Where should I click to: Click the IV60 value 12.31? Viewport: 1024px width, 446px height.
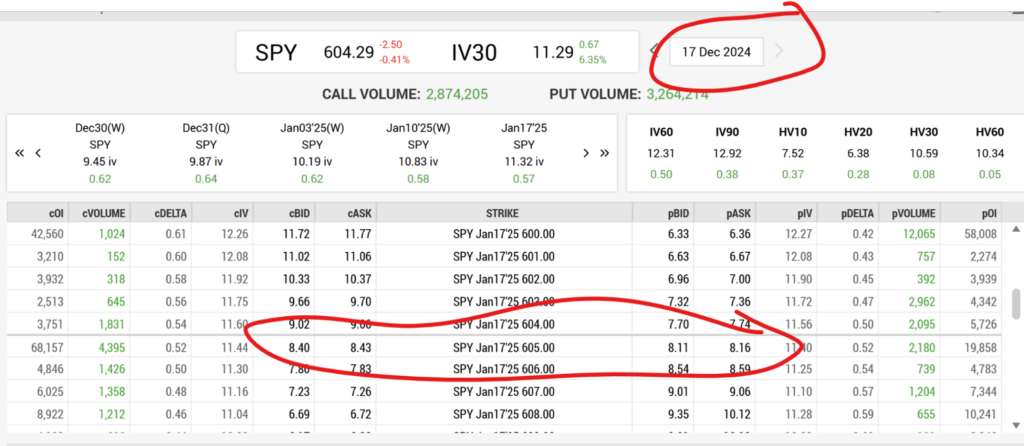click(x=661, y=153)
